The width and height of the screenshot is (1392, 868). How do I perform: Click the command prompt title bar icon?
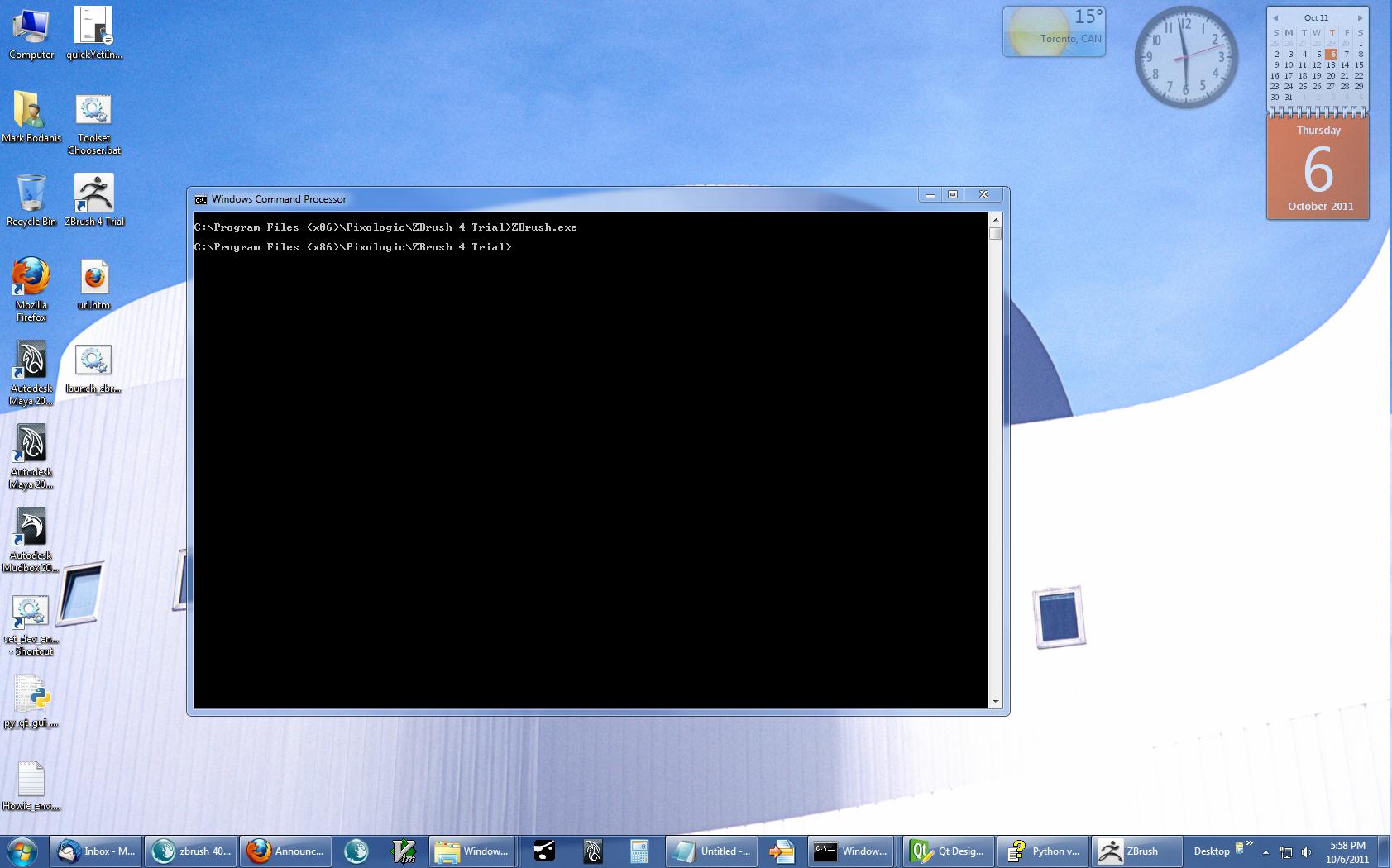click(x=200, y=199)
